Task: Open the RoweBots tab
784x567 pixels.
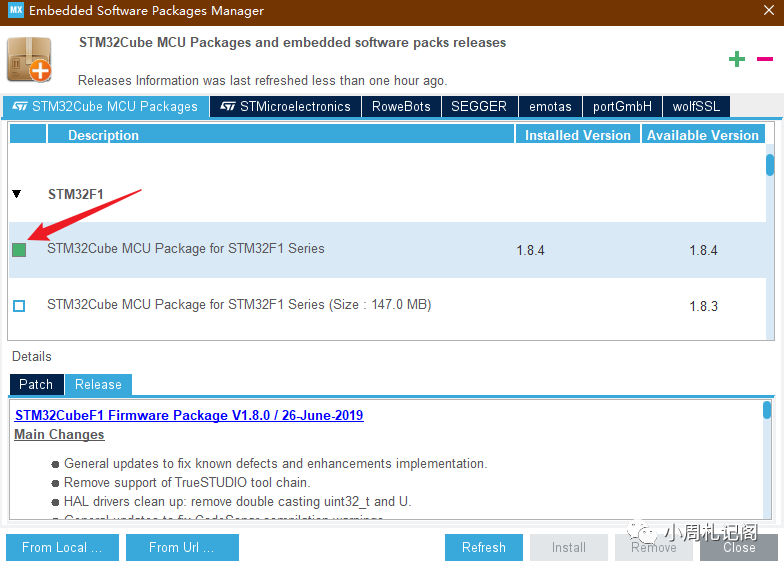Action: click(401, 106)
